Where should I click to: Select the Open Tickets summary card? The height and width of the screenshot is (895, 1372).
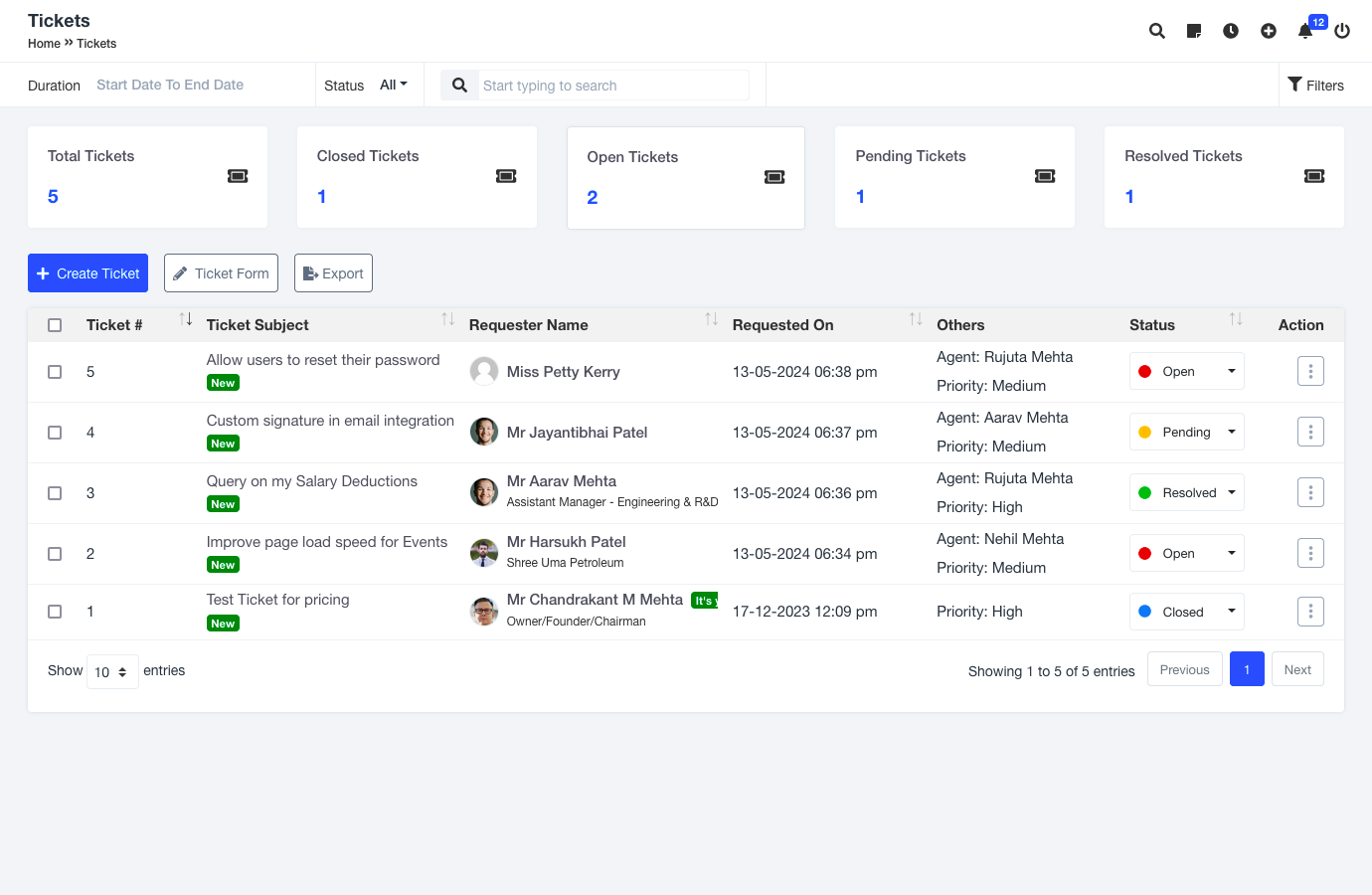[x=685, y=178]
